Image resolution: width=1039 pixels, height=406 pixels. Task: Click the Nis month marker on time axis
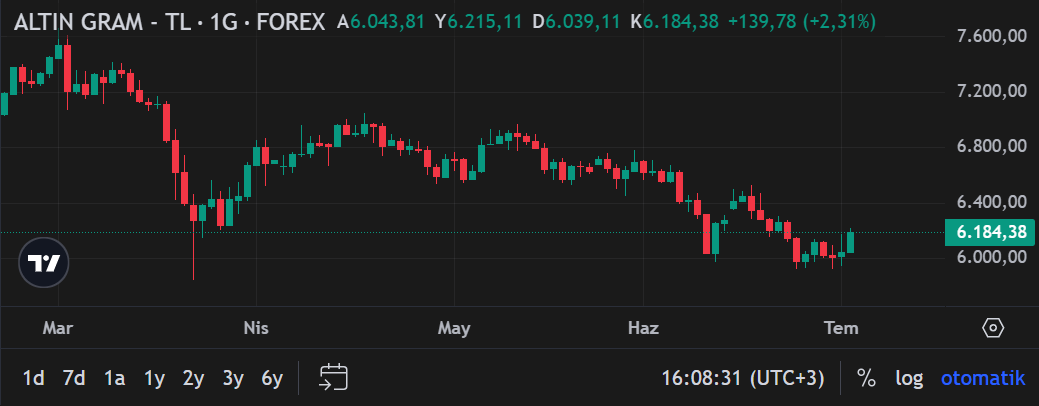click(x=256, y=328)
